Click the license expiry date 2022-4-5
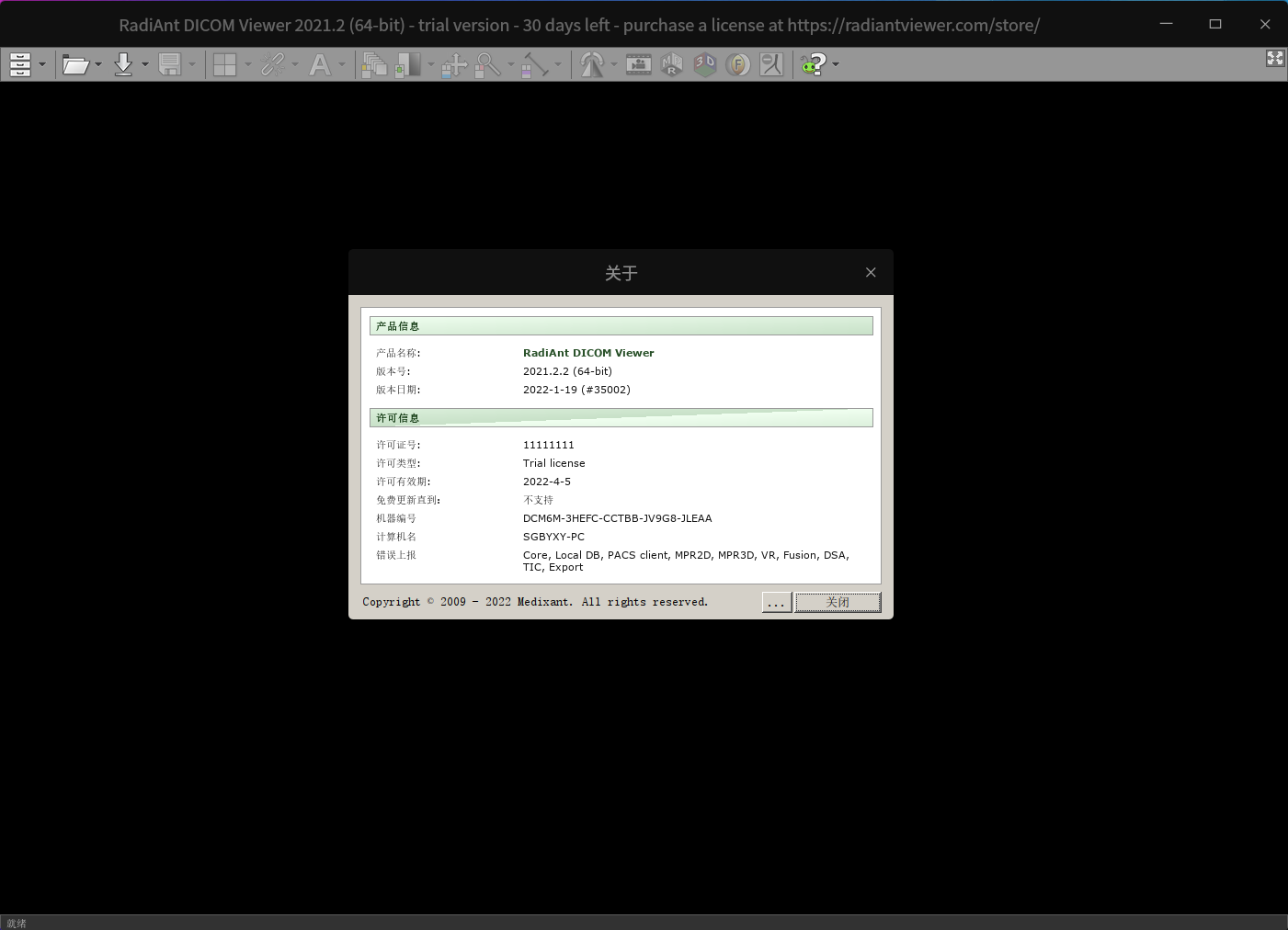This screenshot has width=1288, height=930. tap(546, 482)
